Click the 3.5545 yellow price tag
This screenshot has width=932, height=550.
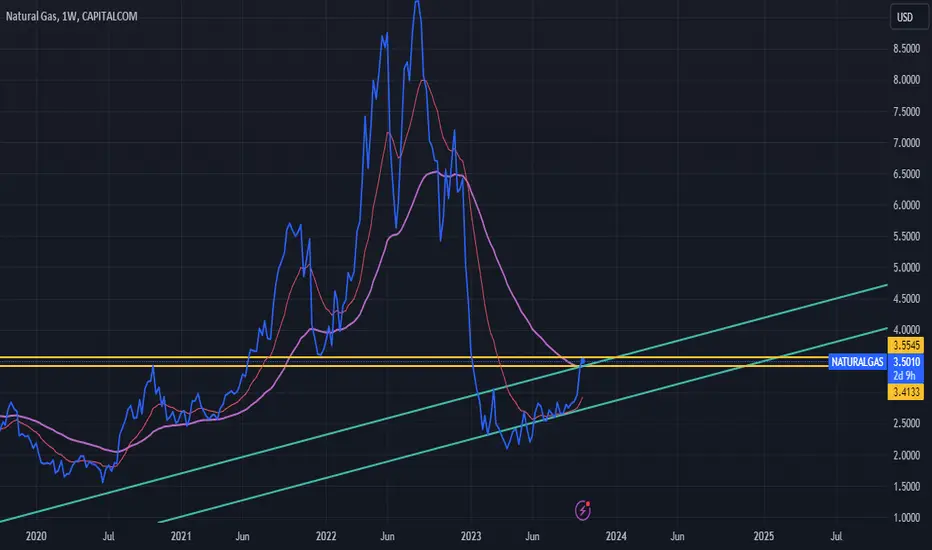tap(906, 345)
